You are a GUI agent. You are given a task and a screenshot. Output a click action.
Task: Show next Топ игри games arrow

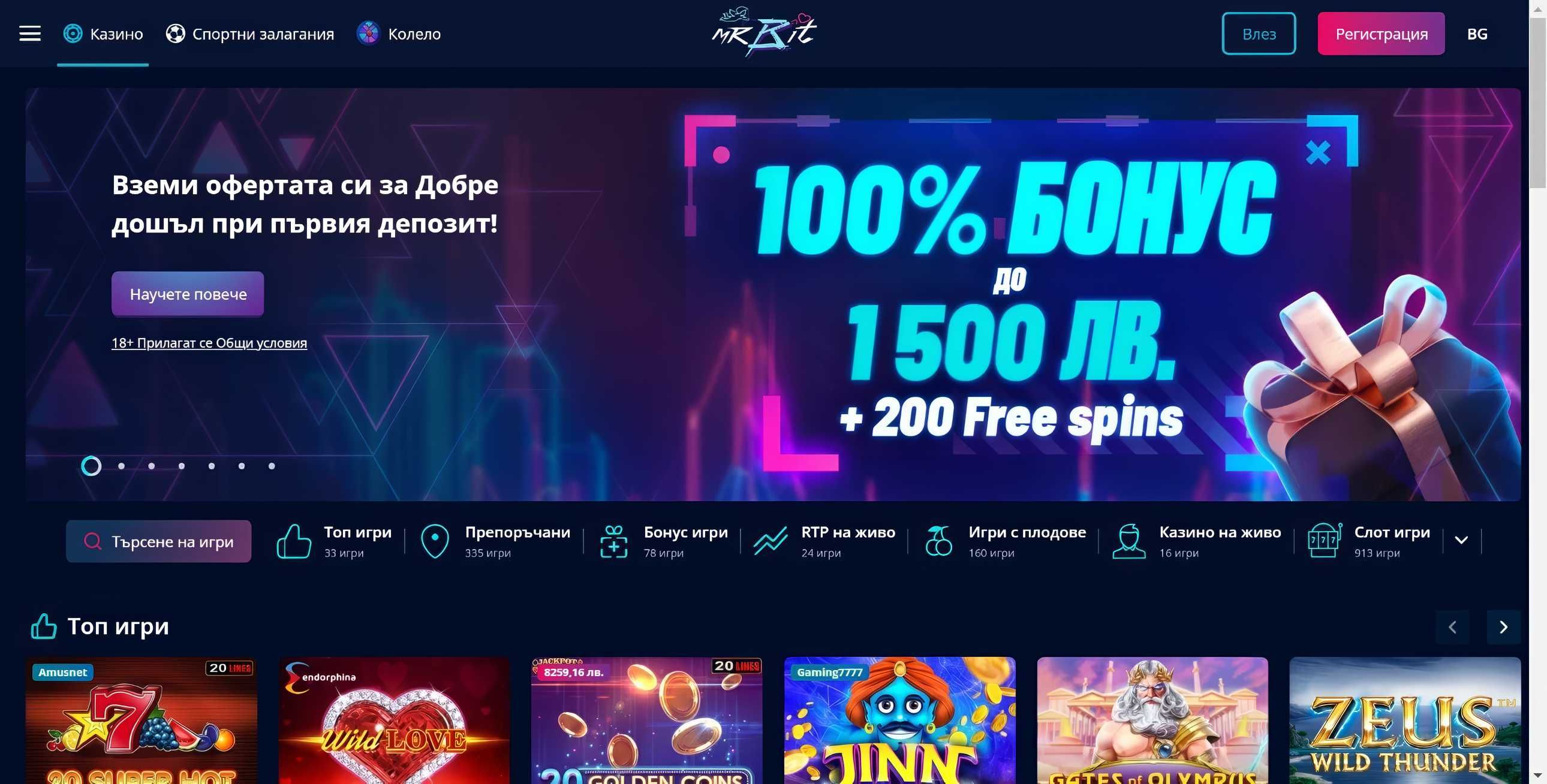click(1503, 627)
